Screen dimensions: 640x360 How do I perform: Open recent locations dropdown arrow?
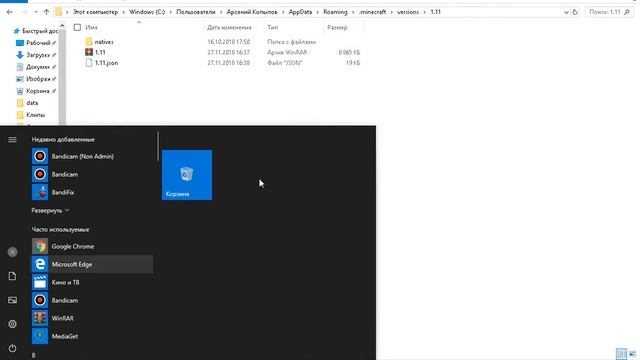coord(36,12)
